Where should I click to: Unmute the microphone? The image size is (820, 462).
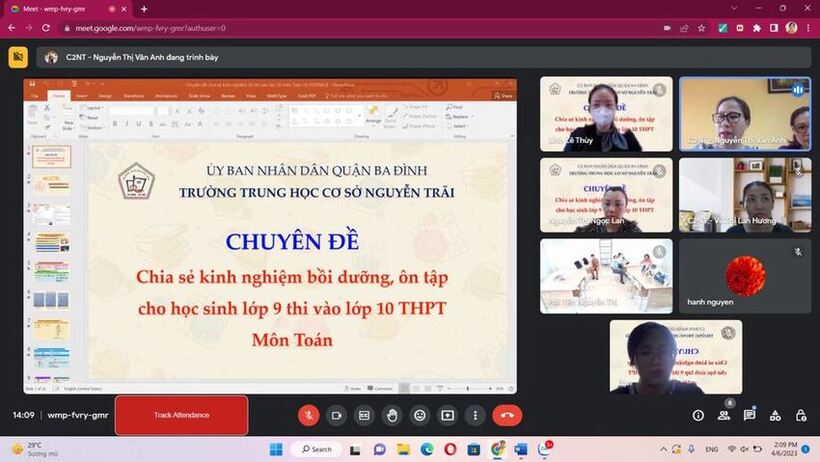coord(309,415)
